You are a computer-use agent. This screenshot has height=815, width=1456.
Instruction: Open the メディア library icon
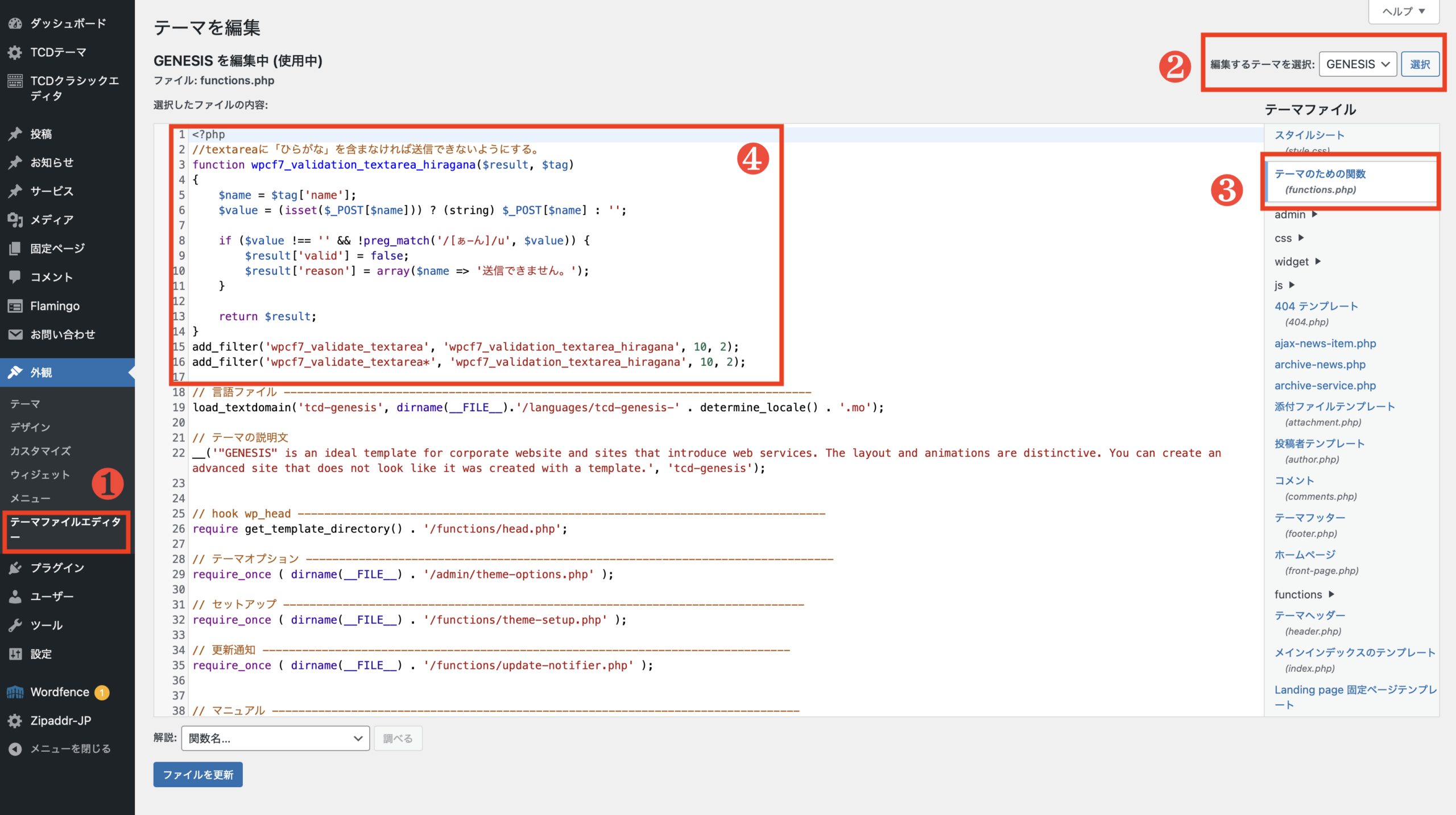(x=15, y=220)
